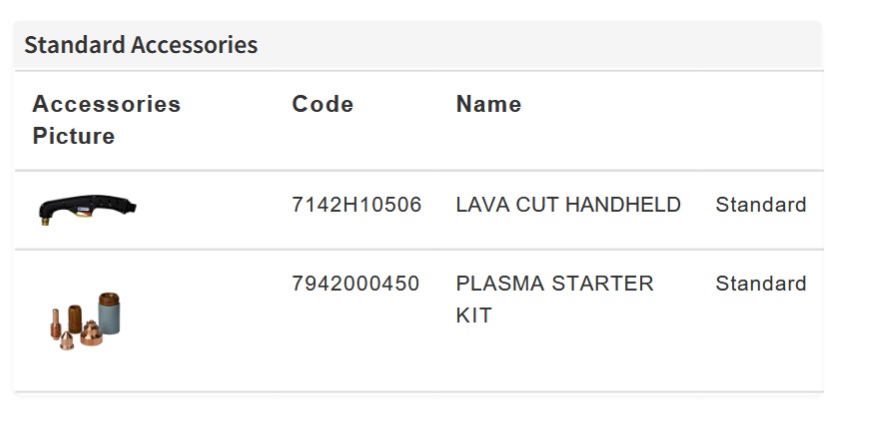The image size is (871, 427).
Task: Click the Name column header
Action: pyautogui.click(x=488, y=104)
